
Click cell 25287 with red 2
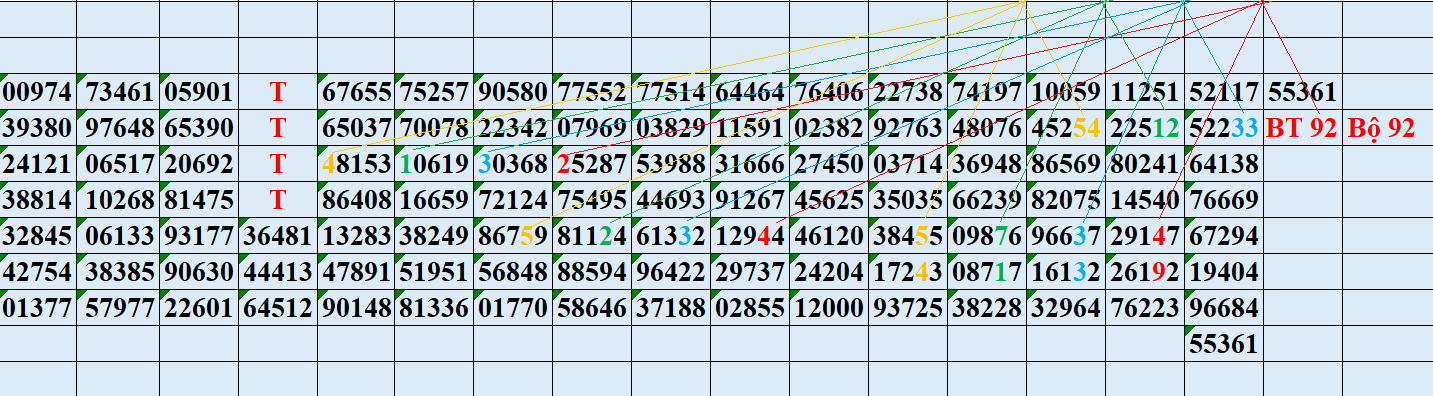point(592,164)
